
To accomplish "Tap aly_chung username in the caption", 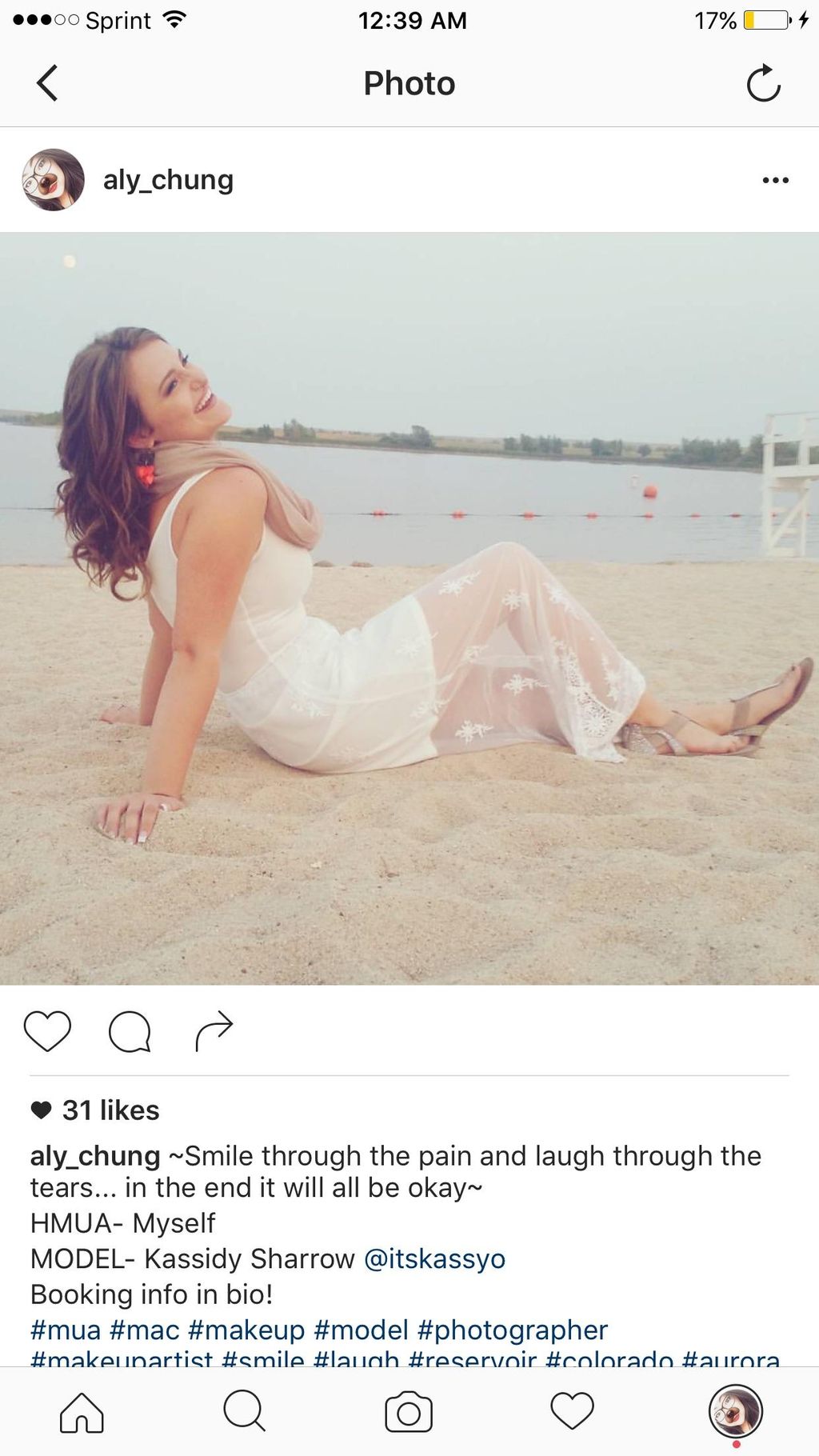I will [x=95, y=1157].
